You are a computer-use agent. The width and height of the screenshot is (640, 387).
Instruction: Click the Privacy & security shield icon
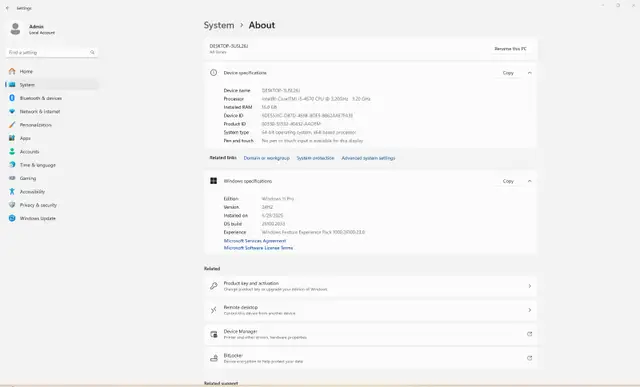click(x=12, y=205)
